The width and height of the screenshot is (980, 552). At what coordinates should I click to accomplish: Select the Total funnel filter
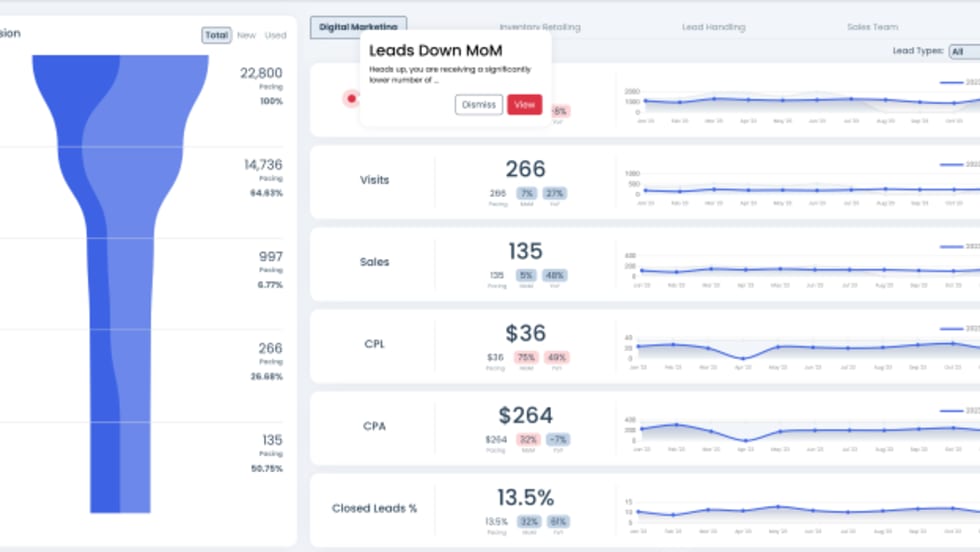pos(216,35)
